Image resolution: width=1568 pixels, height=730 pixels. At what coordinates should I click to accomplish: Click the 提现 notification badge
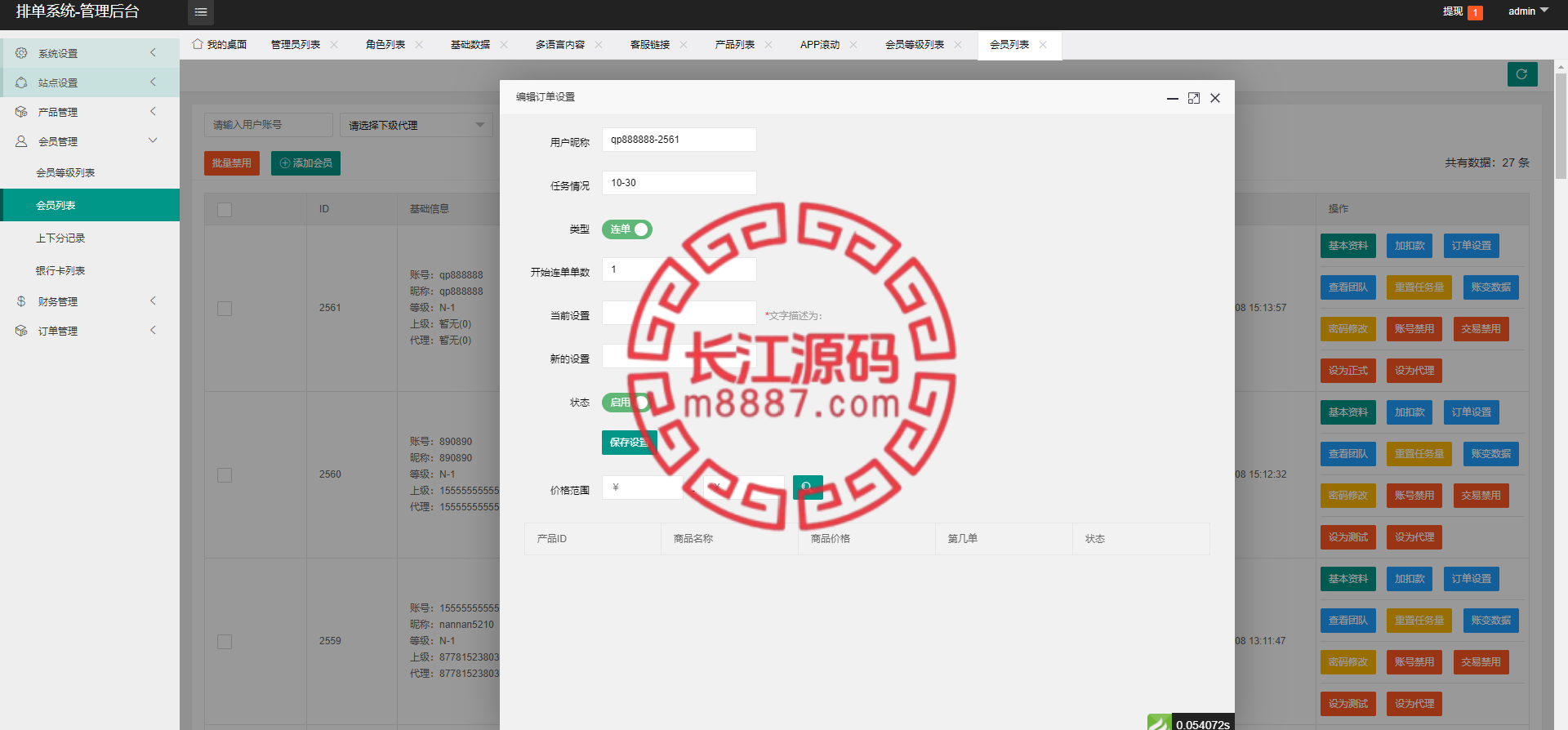click(x=1475, y=13)
